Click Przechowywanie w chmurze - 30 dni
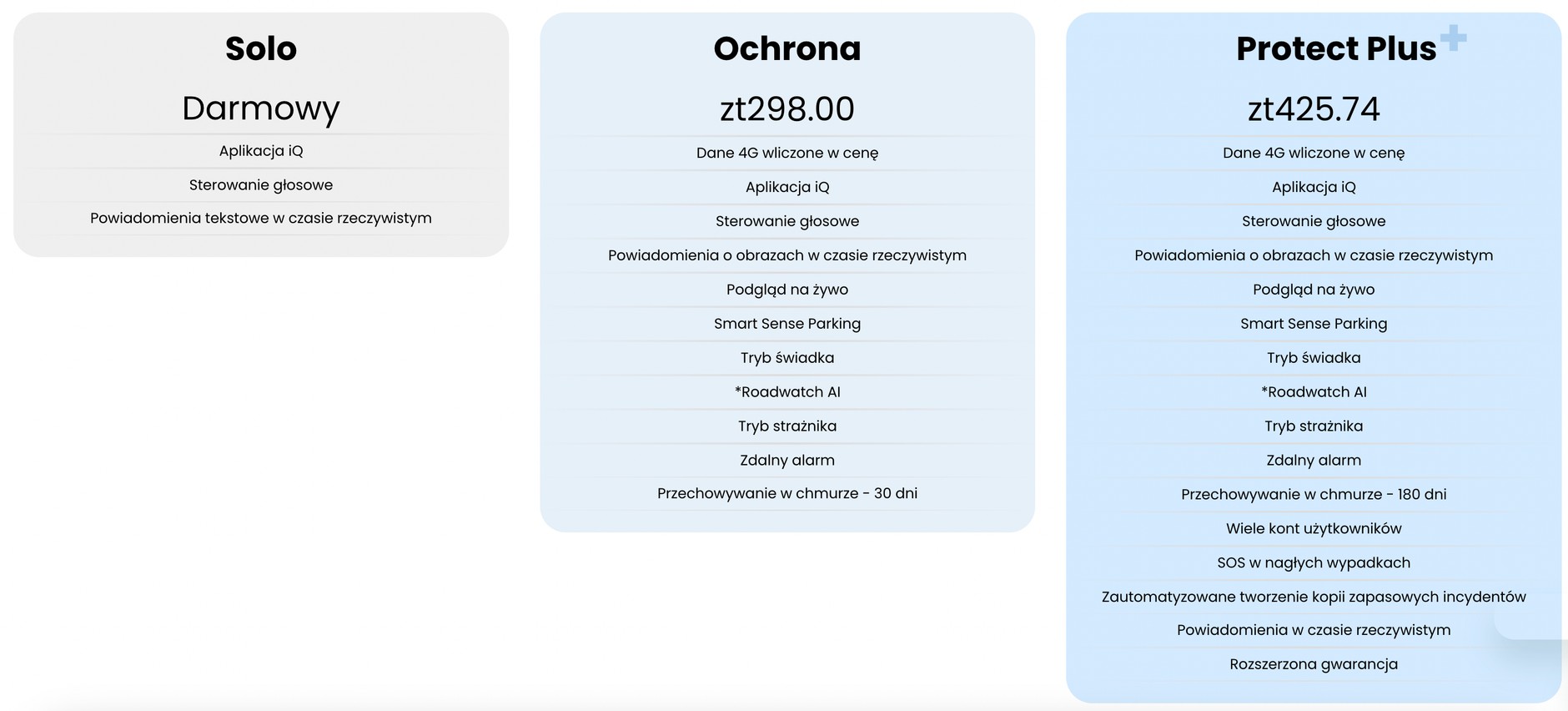The image size is (1568, 711). [x=787, y=494]
